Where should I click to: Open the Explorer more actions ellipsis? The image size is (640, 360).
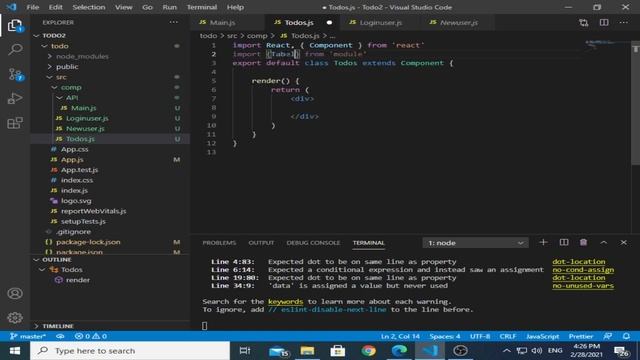(173, 22)
